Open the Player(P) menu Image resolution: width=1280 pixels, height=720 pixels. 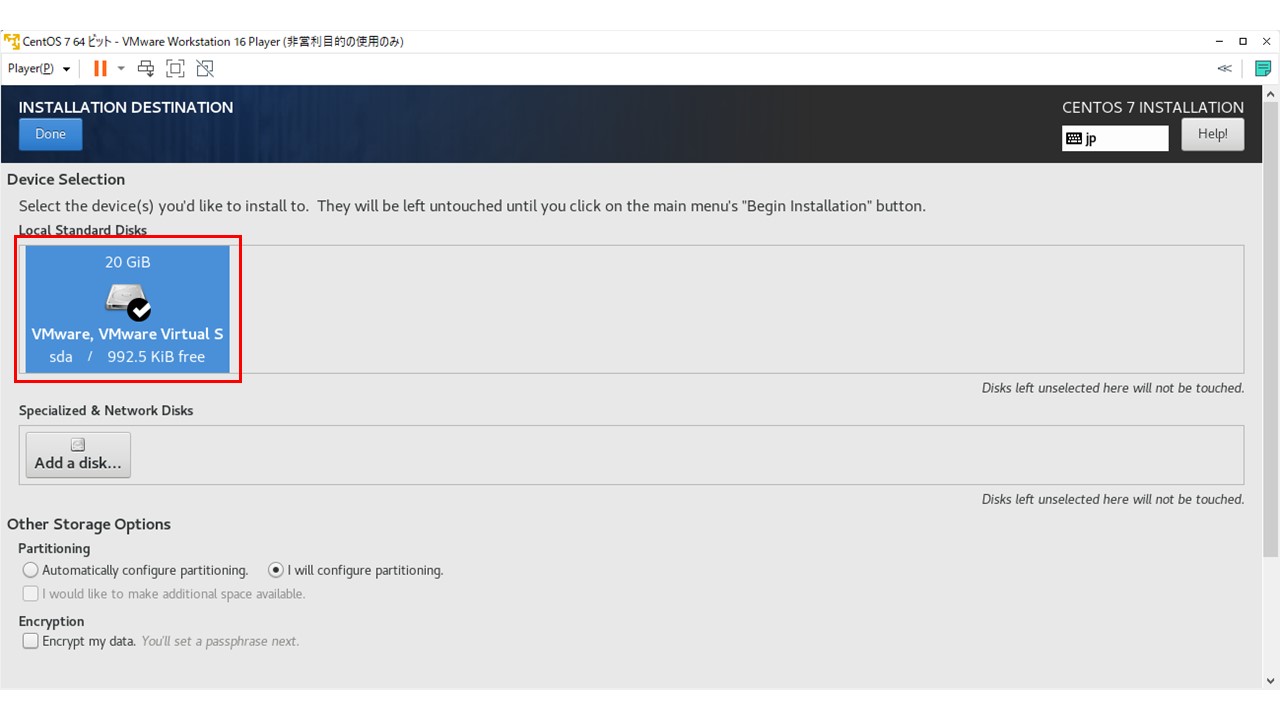(39, 68)
